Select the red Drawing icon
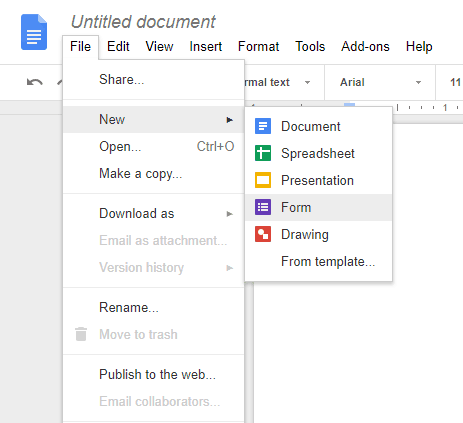Viewport: 463px width, 423px height. (x=263, y=234)
